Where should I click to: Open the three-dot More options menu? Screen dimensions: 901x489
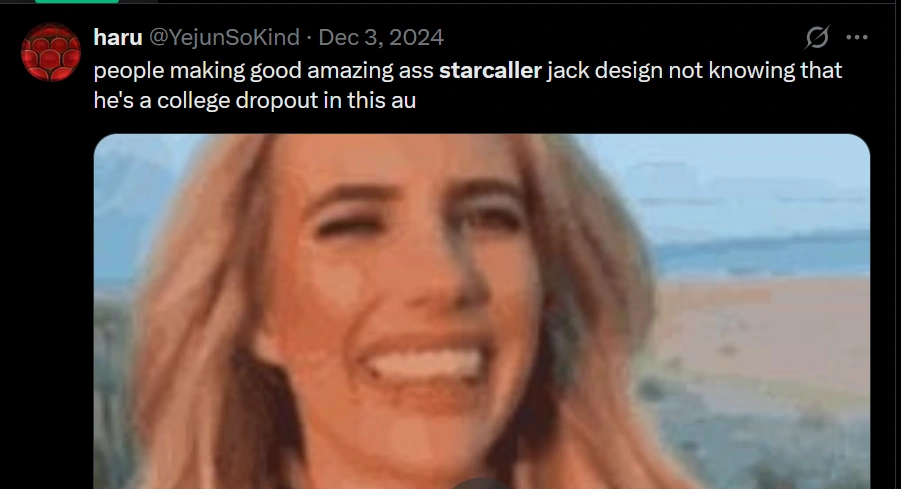tap(857, 37)
